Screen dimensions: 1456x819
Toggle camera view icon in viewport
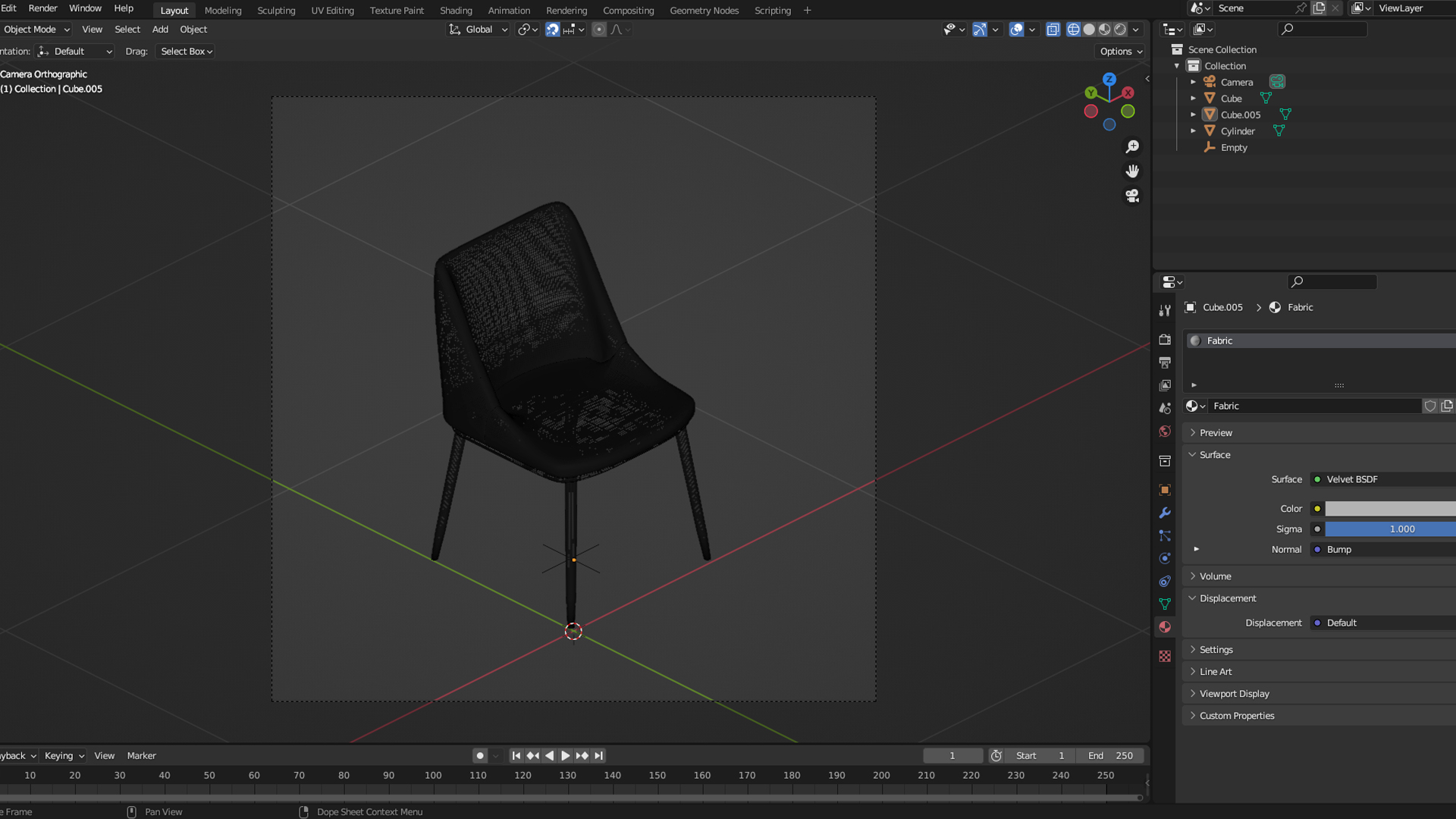[x=1132, y=196]
